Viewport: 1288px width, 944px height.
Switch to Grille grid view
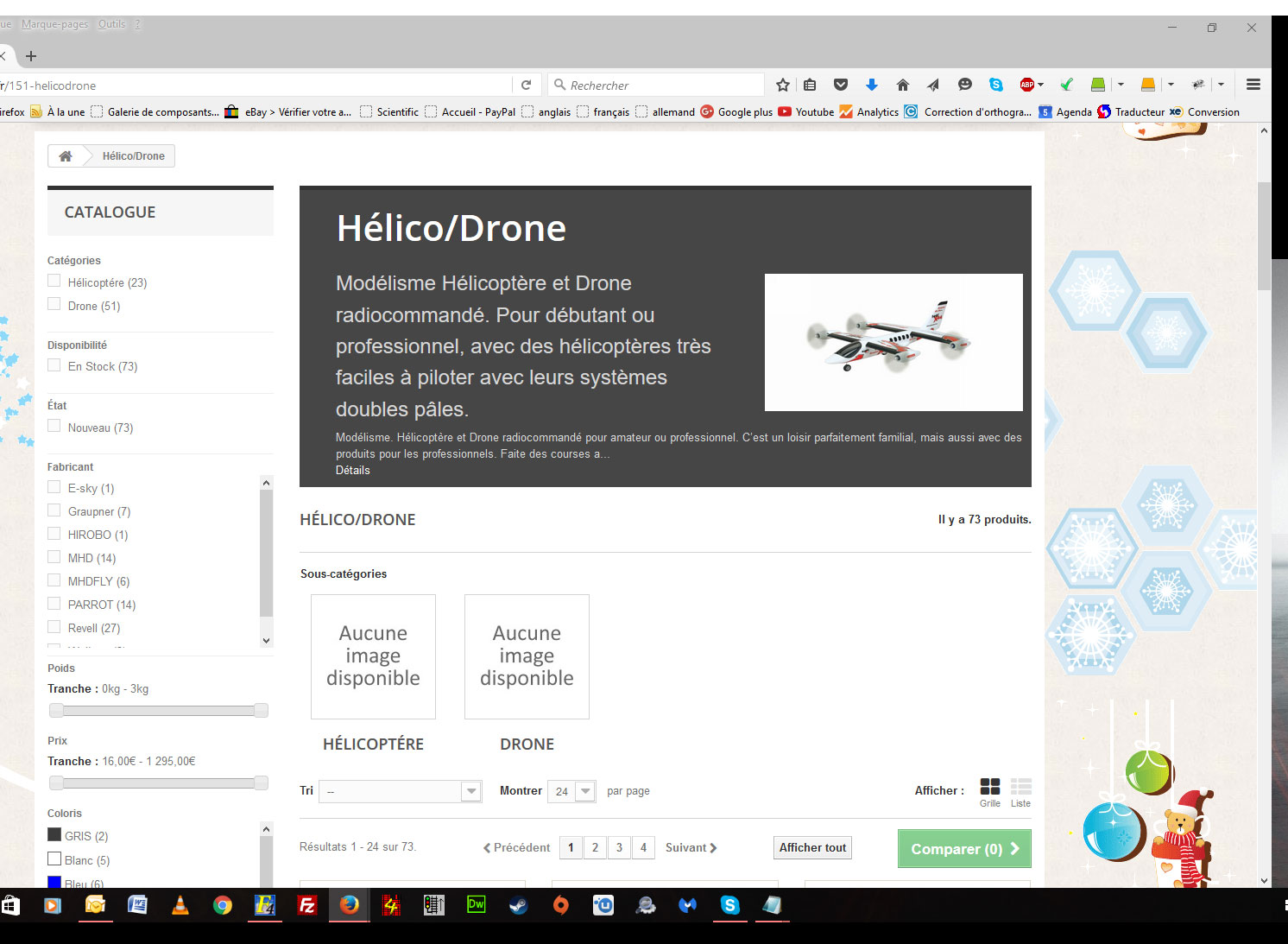(990, 792)
